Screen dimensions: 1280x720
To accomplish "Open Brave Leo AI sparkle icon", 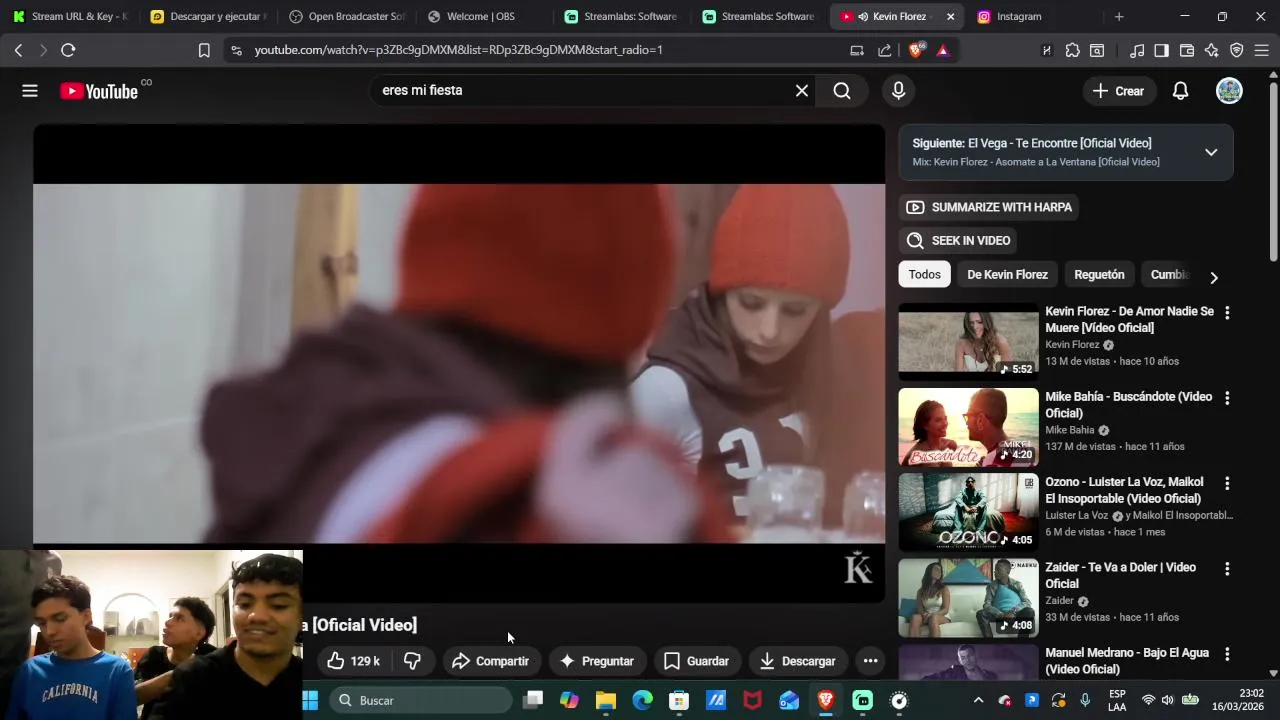I will pos(1212,50).
